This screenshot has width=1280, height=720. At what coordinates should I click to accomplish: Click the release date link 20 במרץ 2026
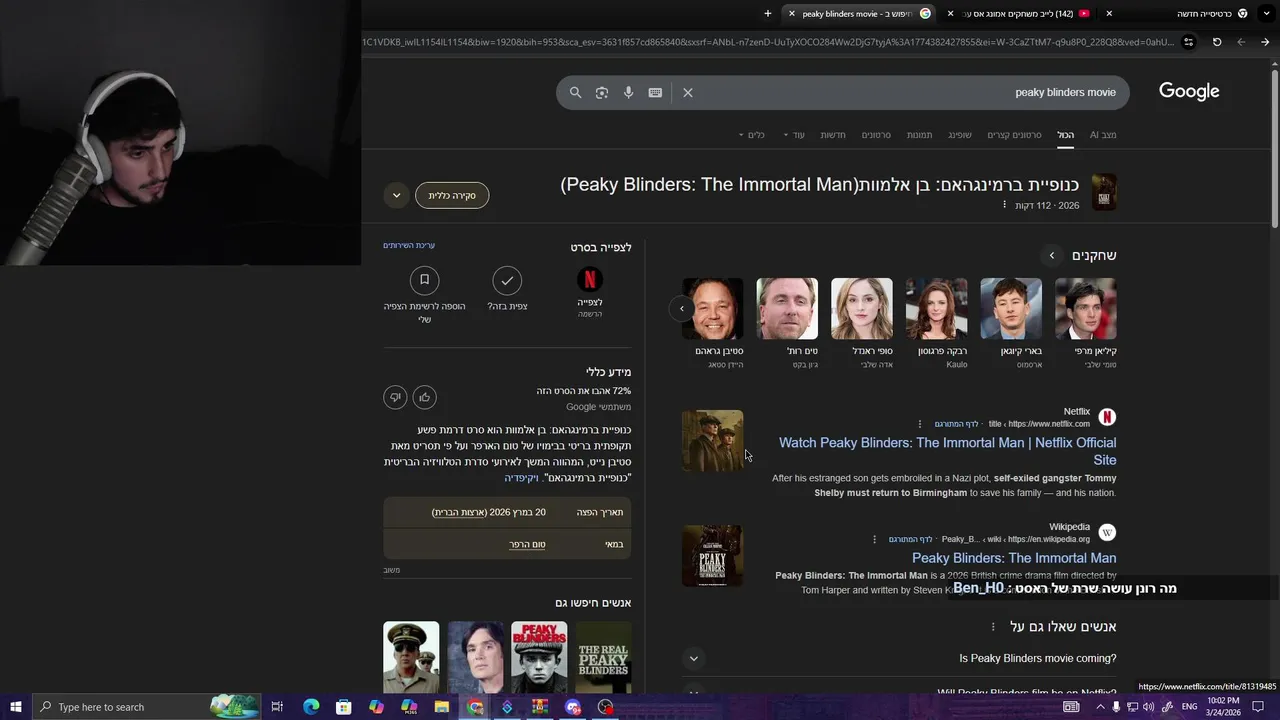[489, 512]
